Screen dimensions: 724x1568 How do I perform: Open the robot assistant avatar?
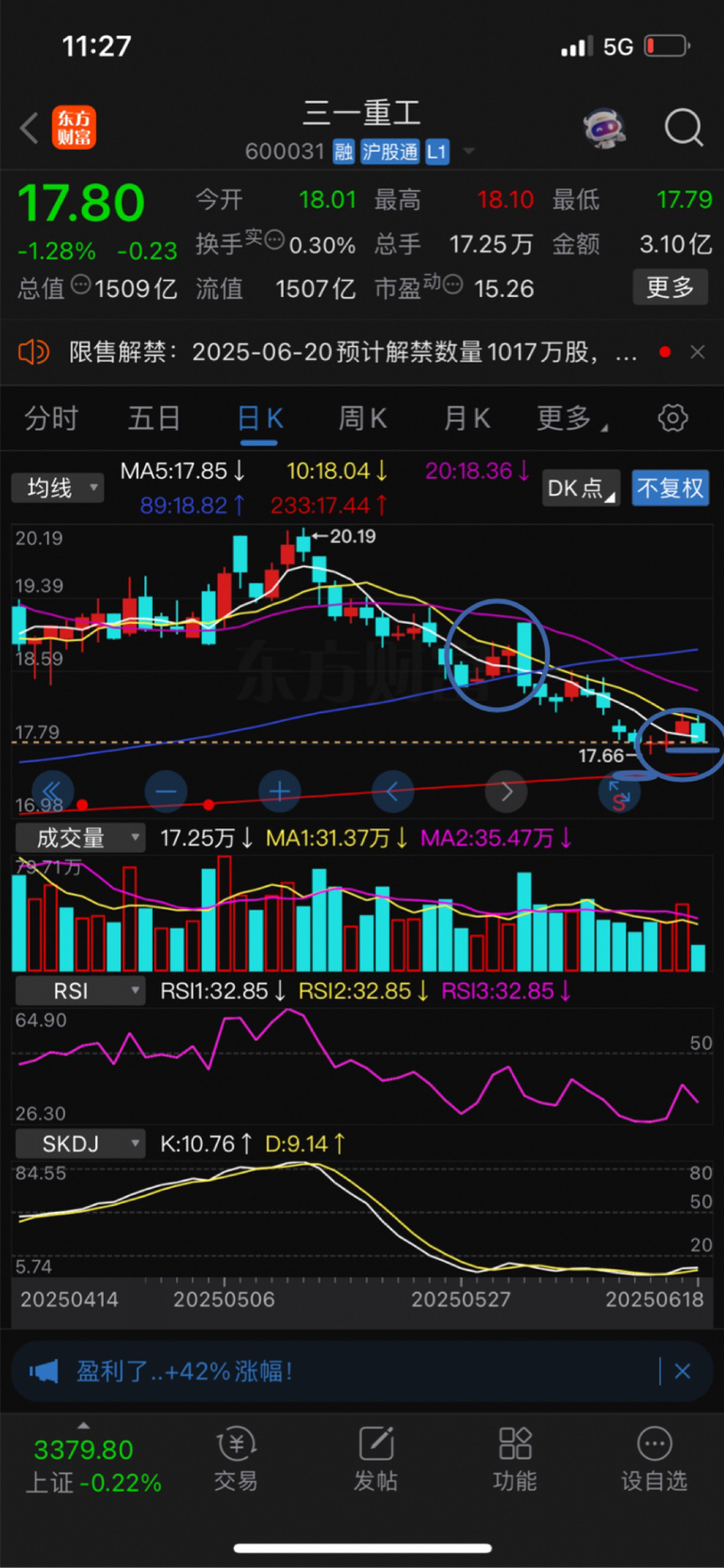tap(604, 127)
